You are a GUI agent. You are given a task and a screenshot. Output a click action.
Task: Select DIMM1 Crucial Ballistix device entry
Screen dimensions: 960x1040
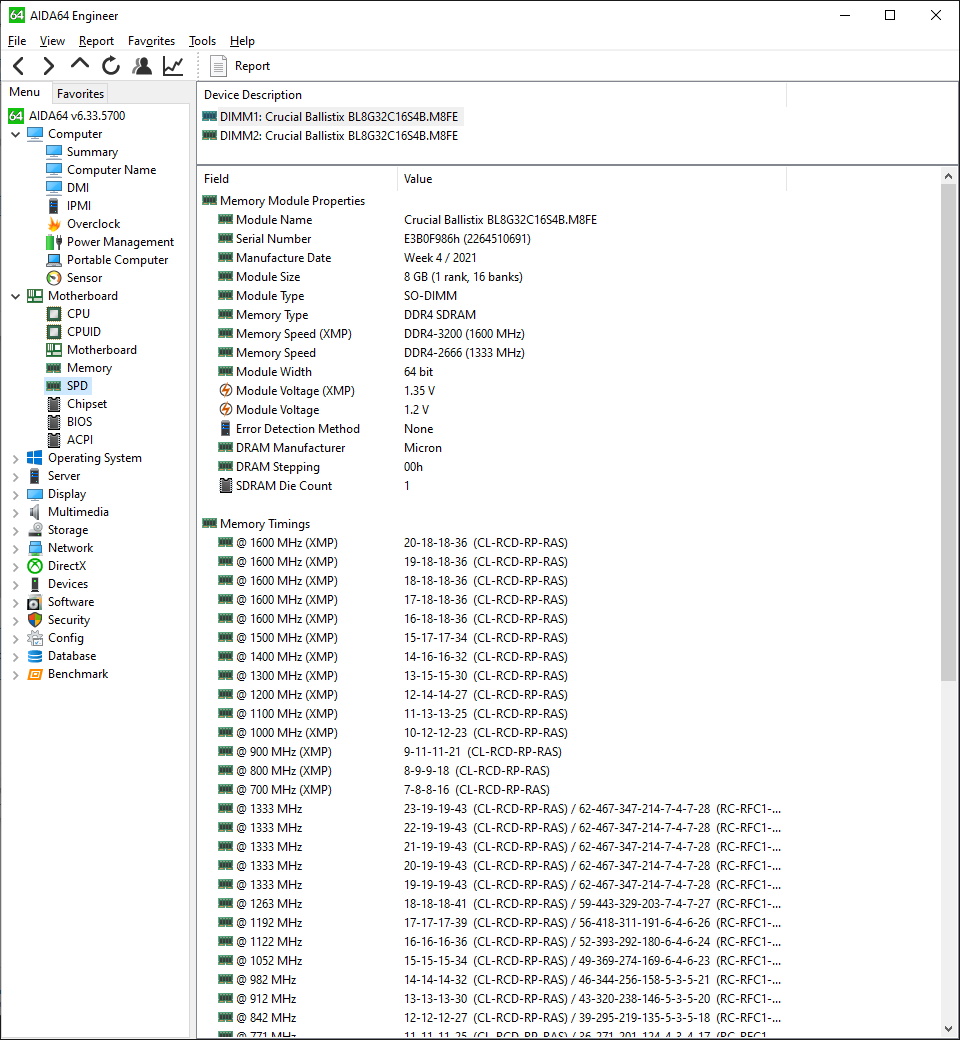[330, 117]
